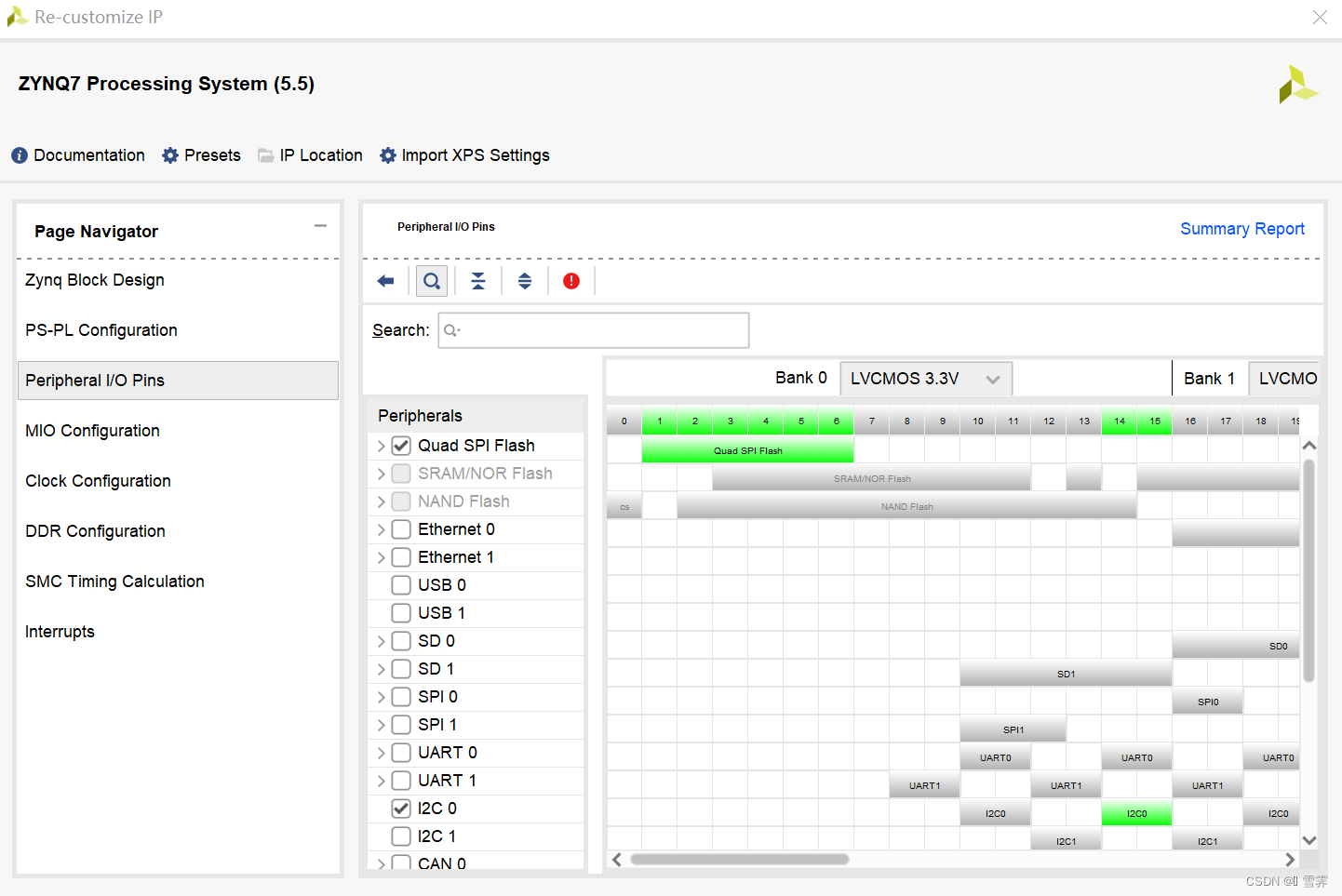Click the expand all toolbar icon

(525, 281)
